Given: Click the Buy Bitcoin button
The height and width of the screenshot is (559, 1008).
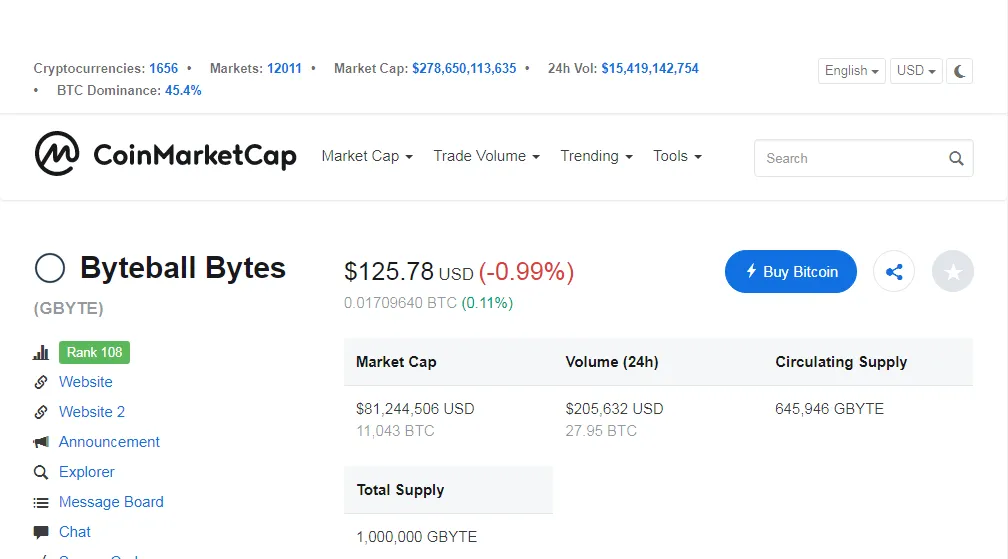Looking at the screenshot, I should (791, 271).
